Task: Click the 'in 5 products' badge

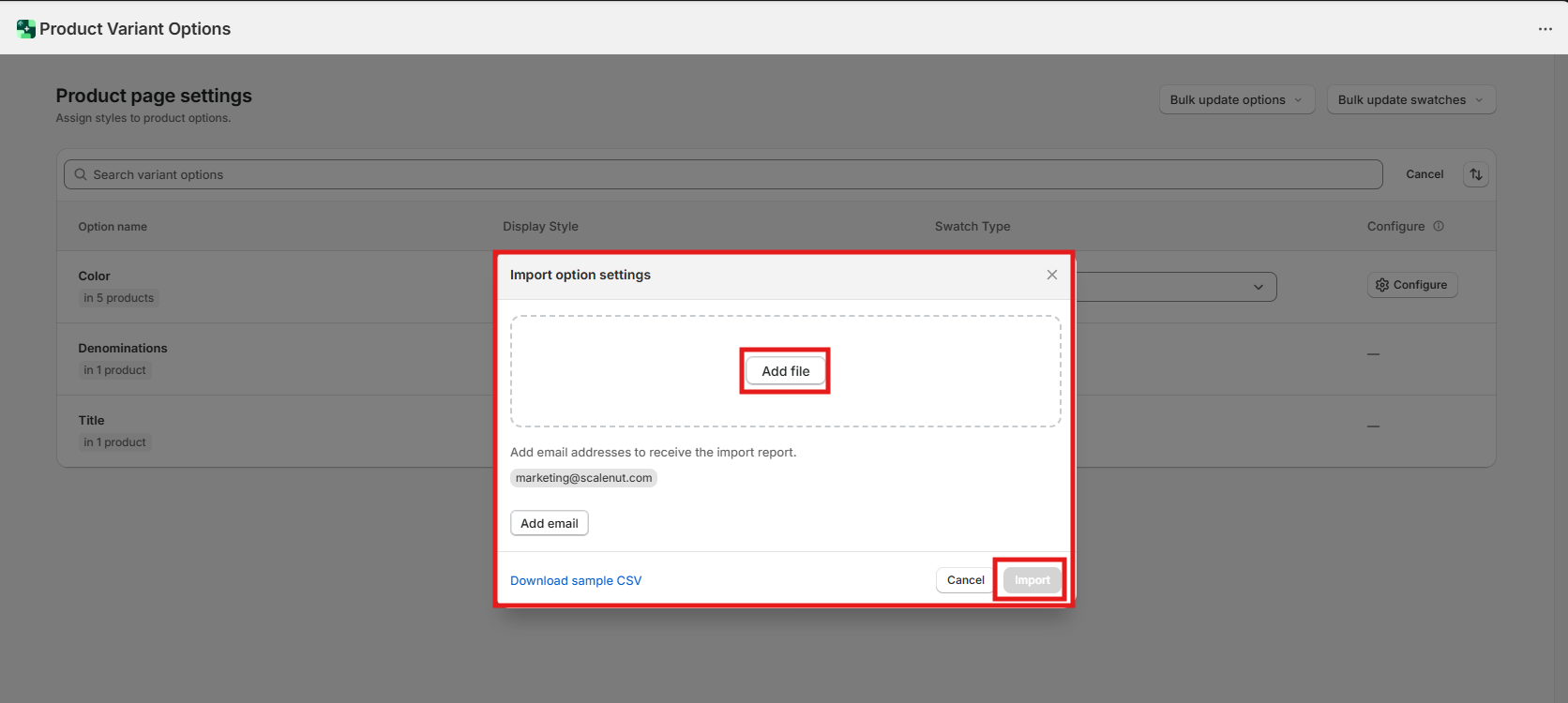Action: click(x=118, y=298)
